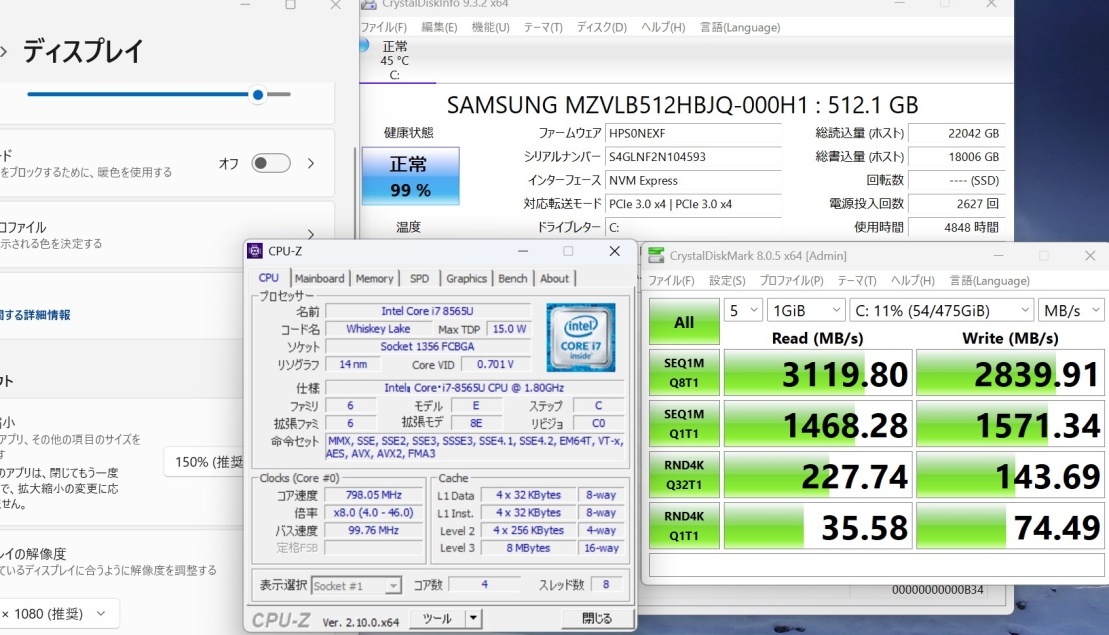Open ファイル(F) menu in CrystalDiskInfo
Image resolution: width=1109 pixels, height=635 pixels.
click(384, 28)
